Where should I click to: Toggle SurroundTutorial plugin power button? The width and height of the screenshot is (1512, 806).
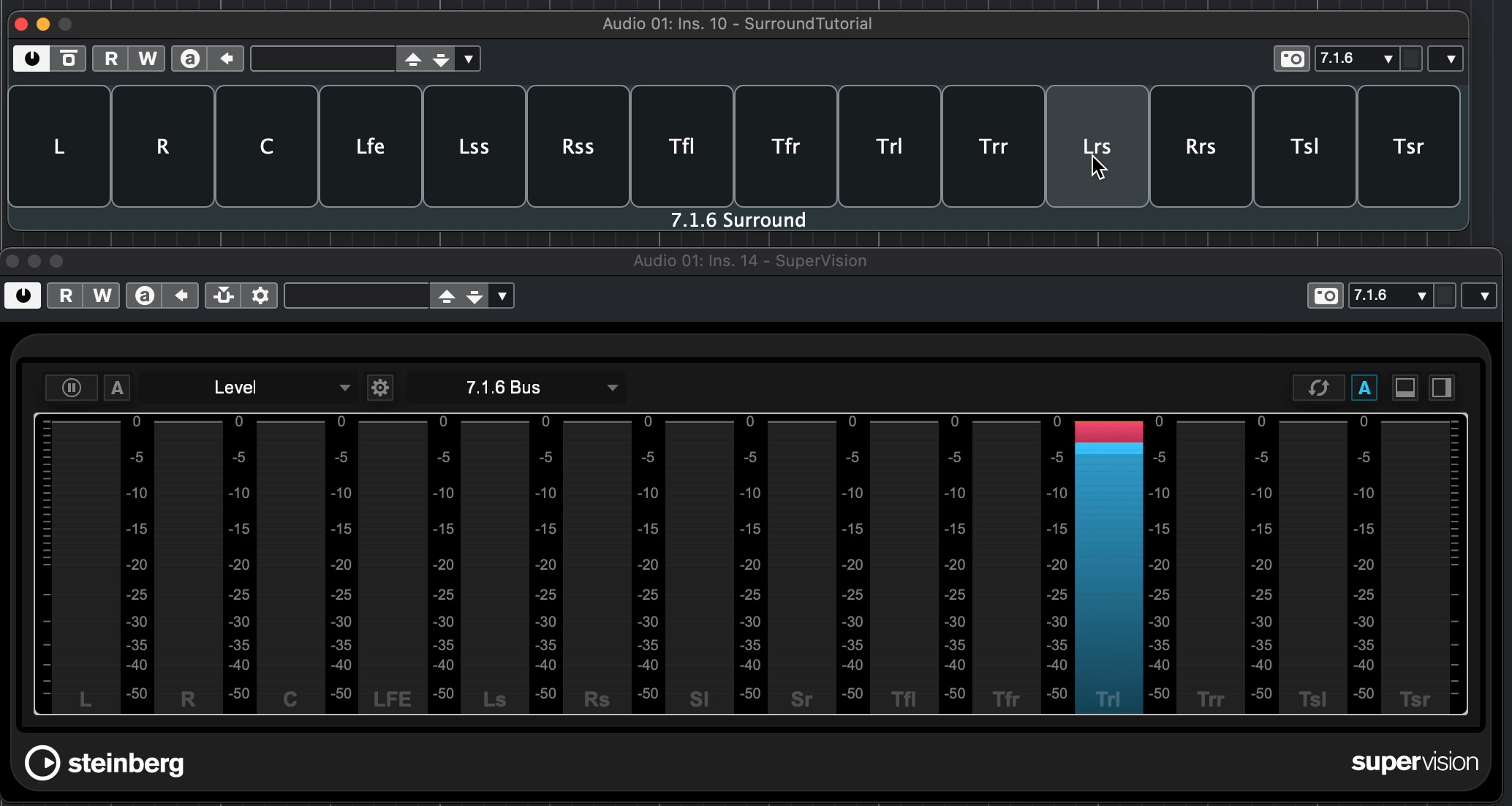31,59
